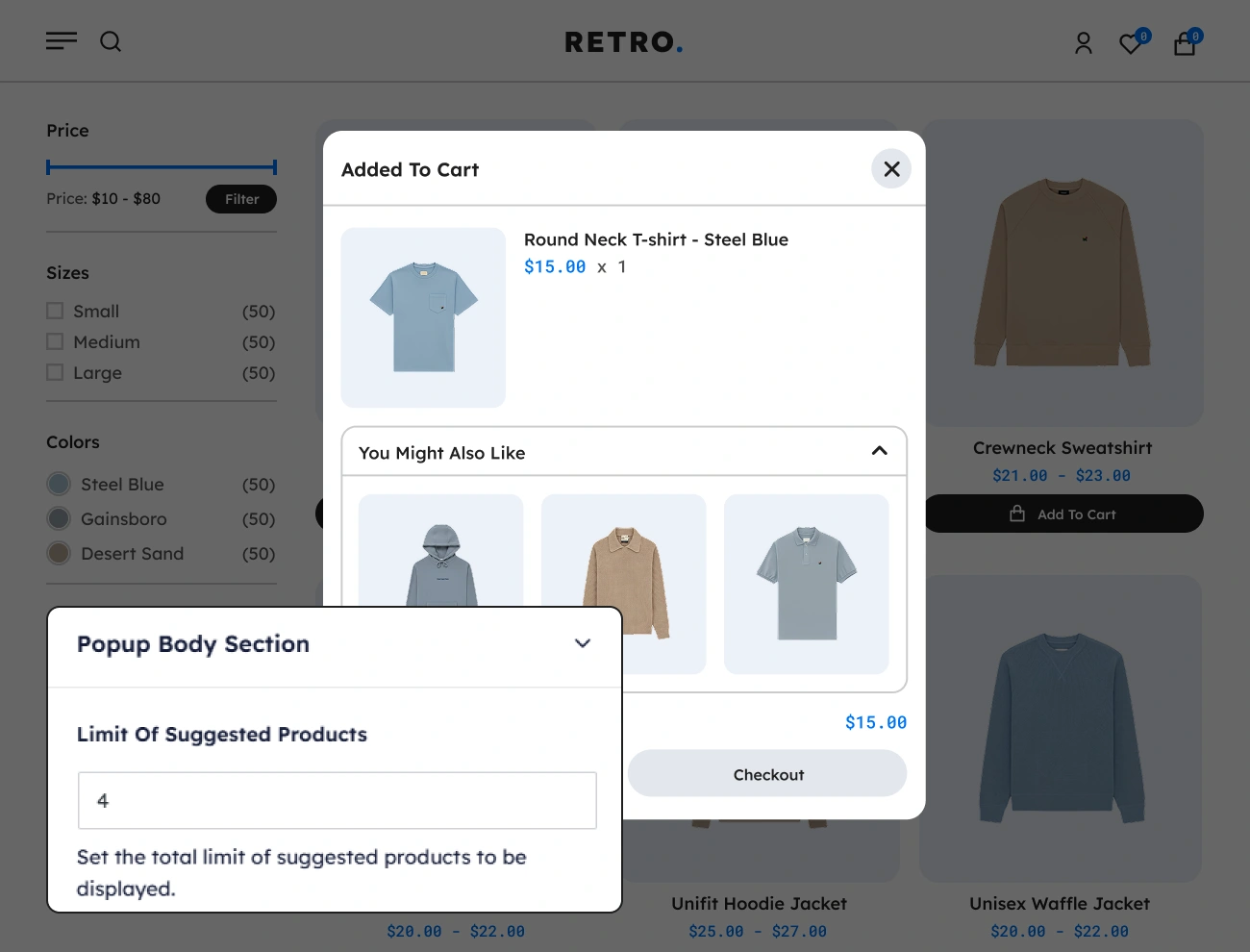
Task: Open the shopping bag cart icon
Action: [x=1185, y=44]
